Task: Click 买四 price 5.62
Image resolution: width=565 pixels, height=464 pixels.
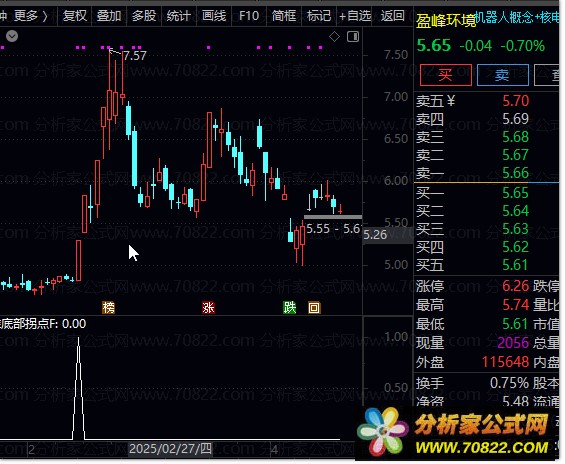Action: click(515, 247)
